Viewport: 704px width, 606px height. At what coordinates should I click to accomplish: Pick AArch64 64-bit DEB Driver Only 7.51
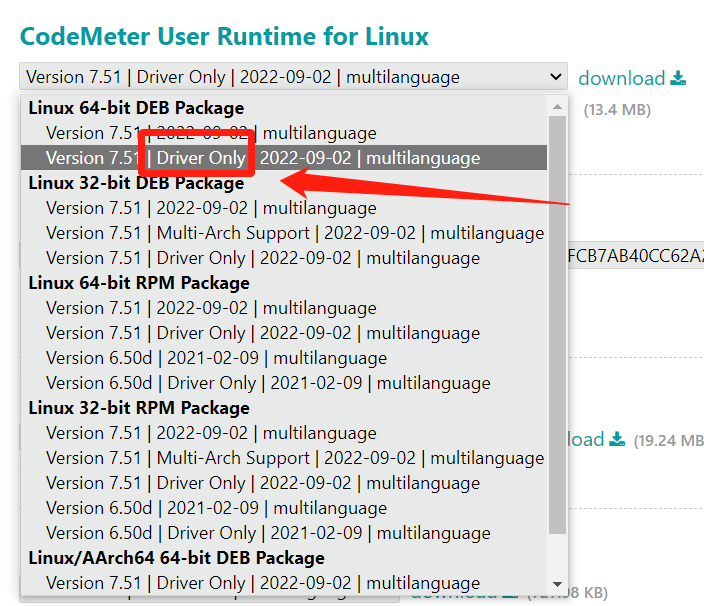pos(262,583)
